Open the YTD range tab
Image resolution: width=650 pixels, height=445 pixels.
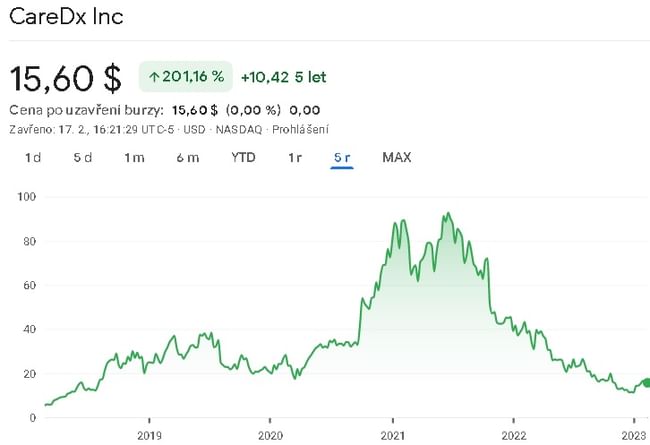243,157
